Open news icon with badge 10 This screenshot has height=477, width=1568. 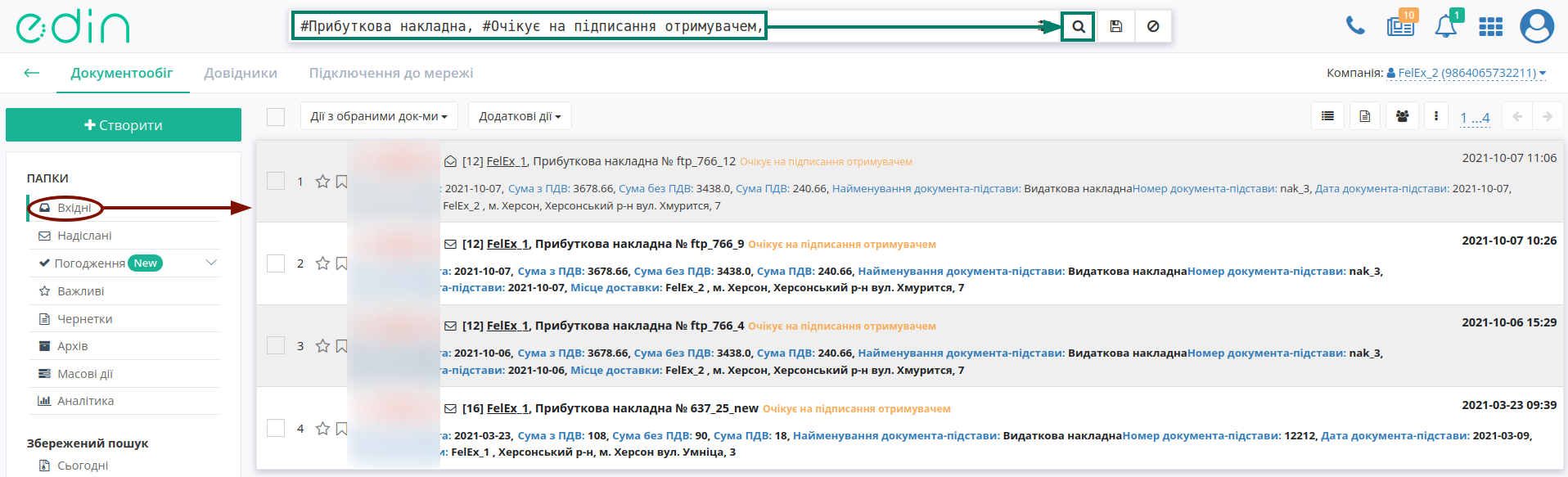click(x=1401, y=26)
